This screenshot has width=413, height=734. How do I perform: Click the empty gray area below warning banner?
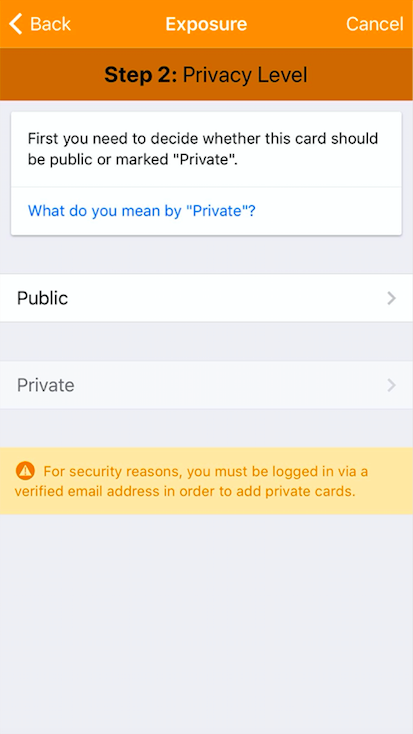206,623
